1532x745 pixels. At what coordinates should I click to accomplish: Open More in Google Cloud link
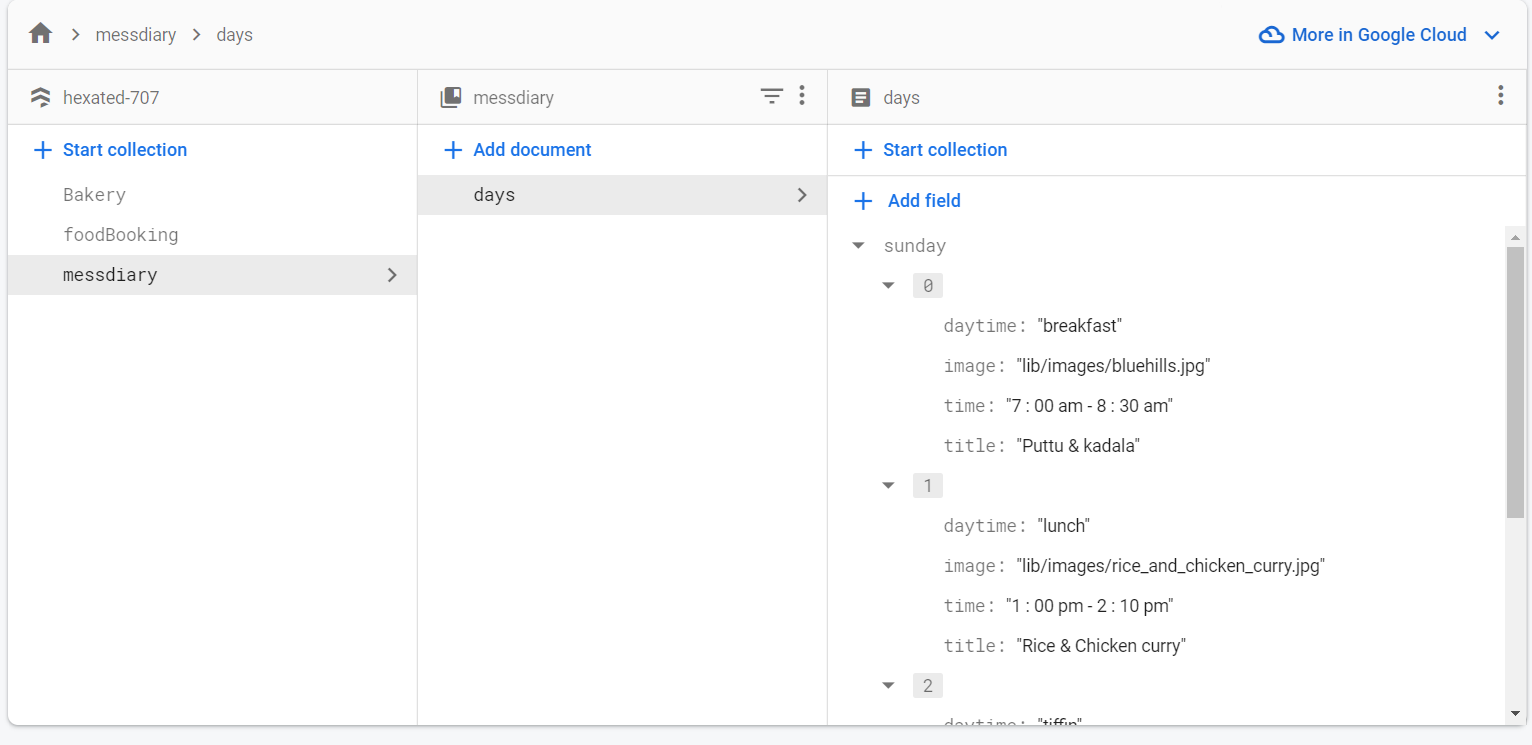(x=1379, y=35)
